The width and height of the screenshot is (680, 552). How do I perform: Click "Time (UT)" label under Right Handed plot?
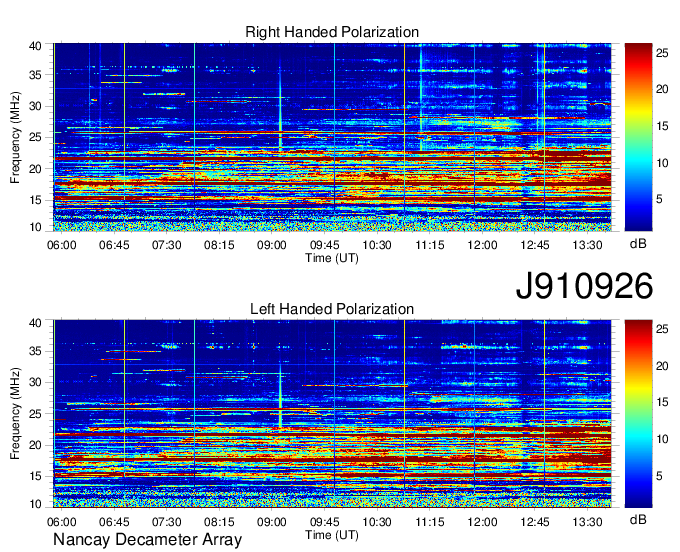click(332, 258)
